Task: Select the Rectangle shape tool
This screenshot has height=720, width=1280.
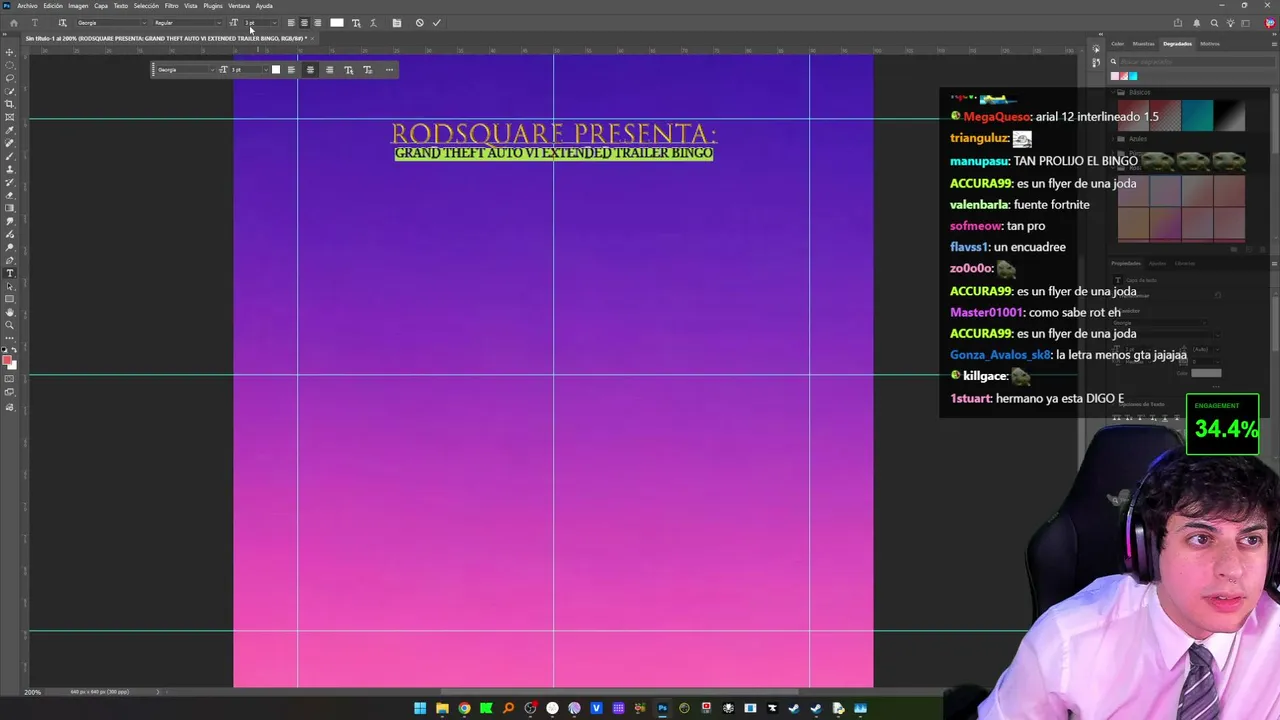Action: pyautogui.click(x=10, y=299)
